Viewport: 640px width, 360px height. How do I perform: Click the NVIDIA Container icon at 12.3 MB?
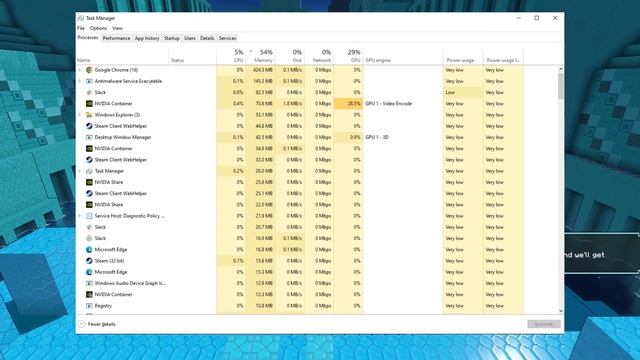[89, 295]
